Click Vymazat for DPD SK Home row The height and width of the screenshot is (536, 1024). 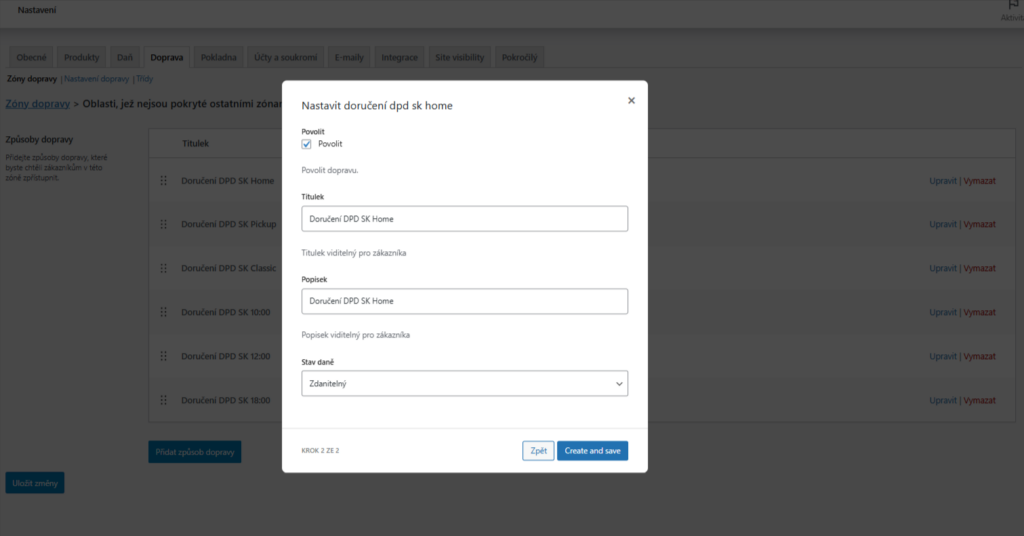(x=980, y=181)
